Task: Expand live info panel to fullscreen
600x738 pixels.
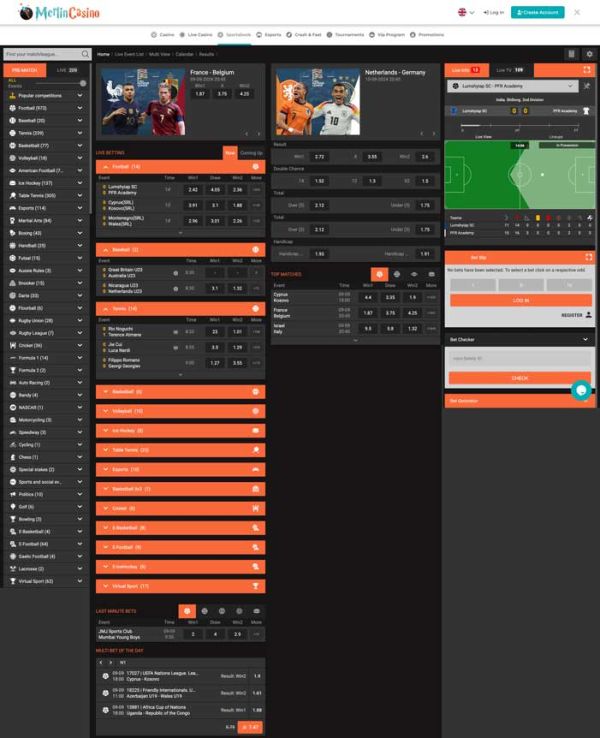Action: click(x=587, y=70)
